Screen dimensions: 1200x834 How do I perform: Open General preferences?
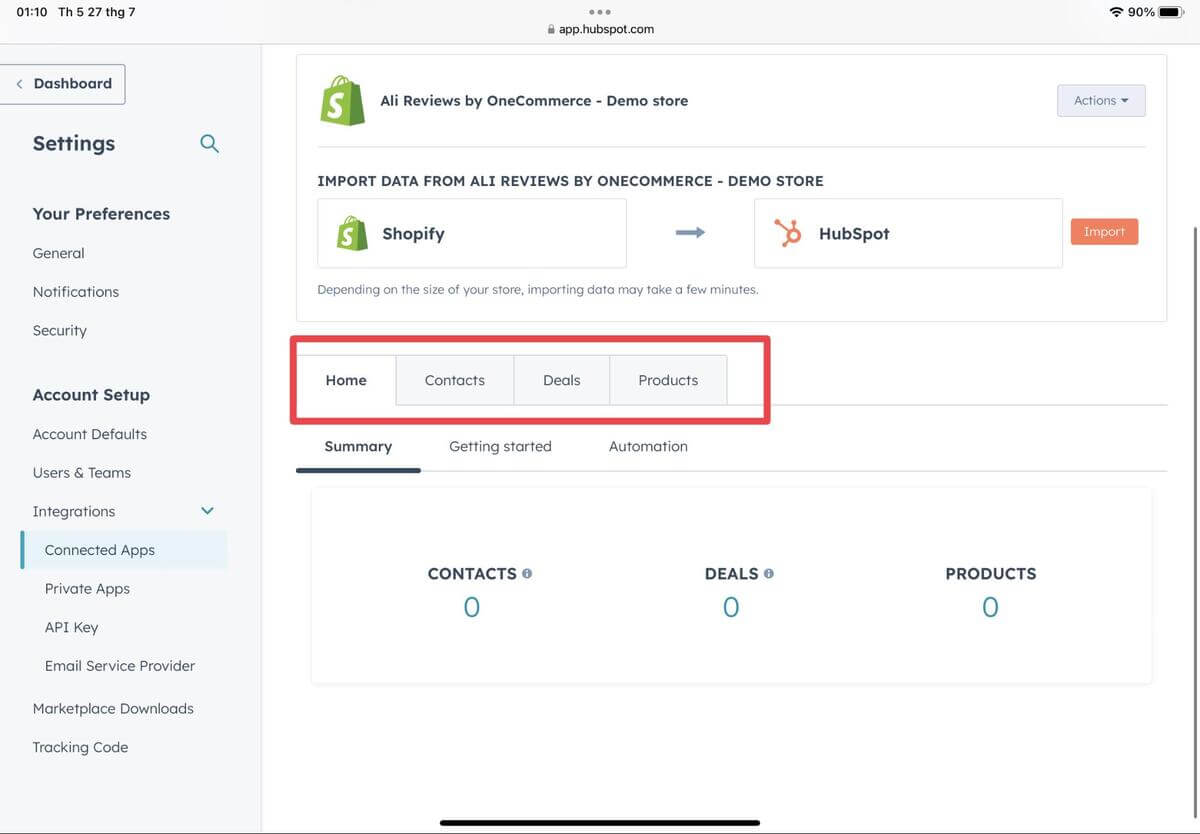[59, 254]
